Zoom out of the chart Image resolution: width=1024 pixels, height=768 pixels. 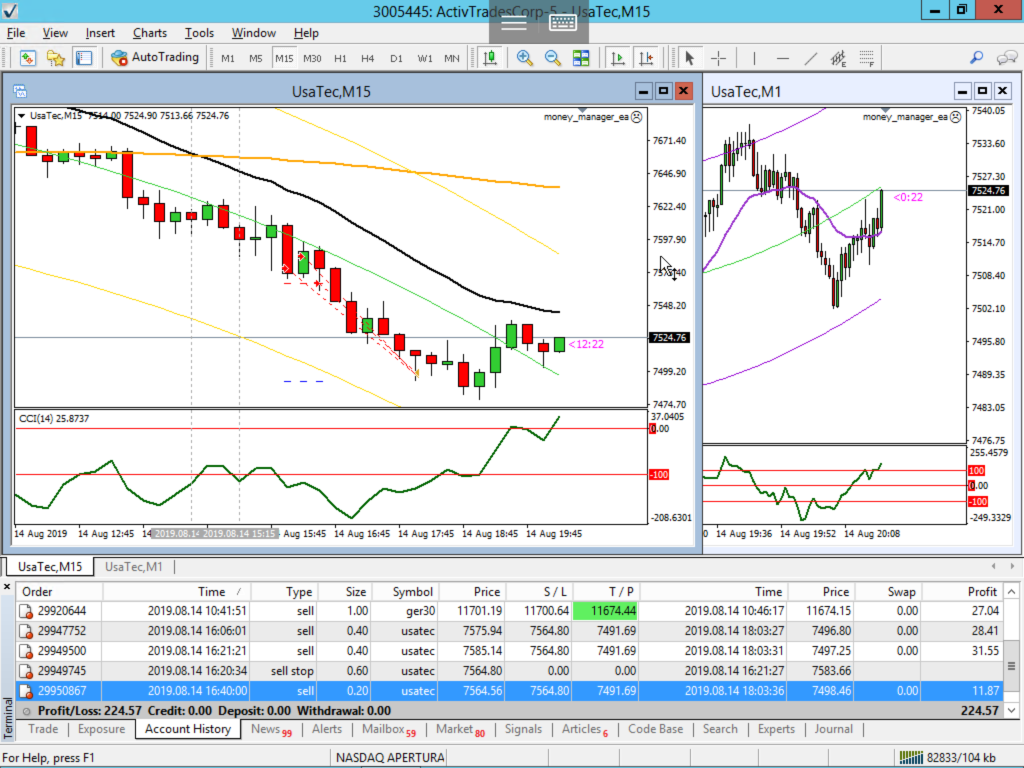[552, 58]
